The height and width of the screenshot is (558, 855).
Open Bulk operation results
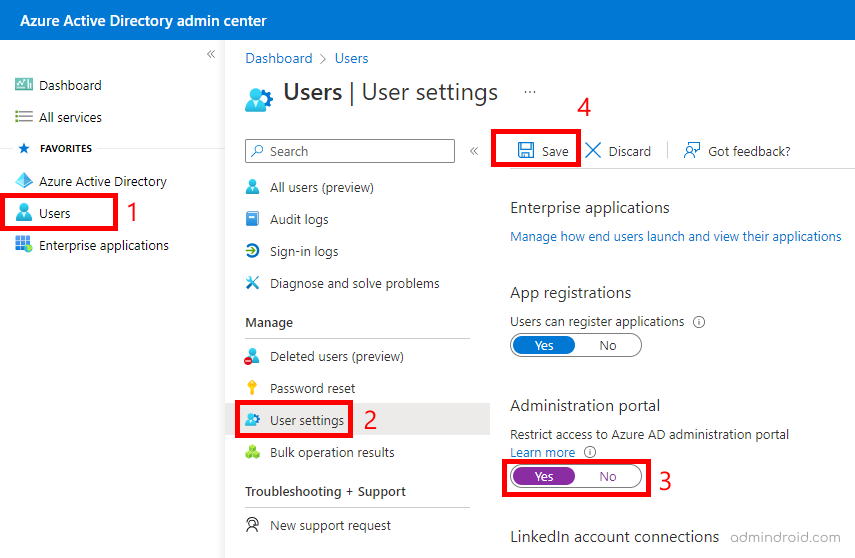[x=332, y=453]
